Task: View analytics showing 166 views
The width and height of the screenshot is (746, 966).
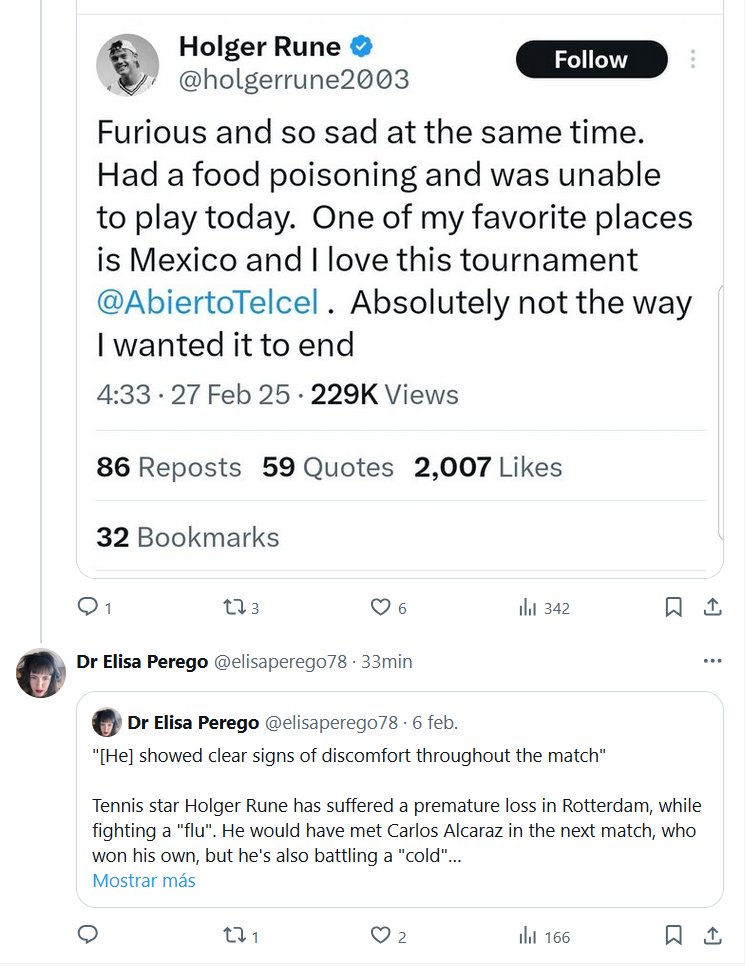Action: [x=530, y=937]
